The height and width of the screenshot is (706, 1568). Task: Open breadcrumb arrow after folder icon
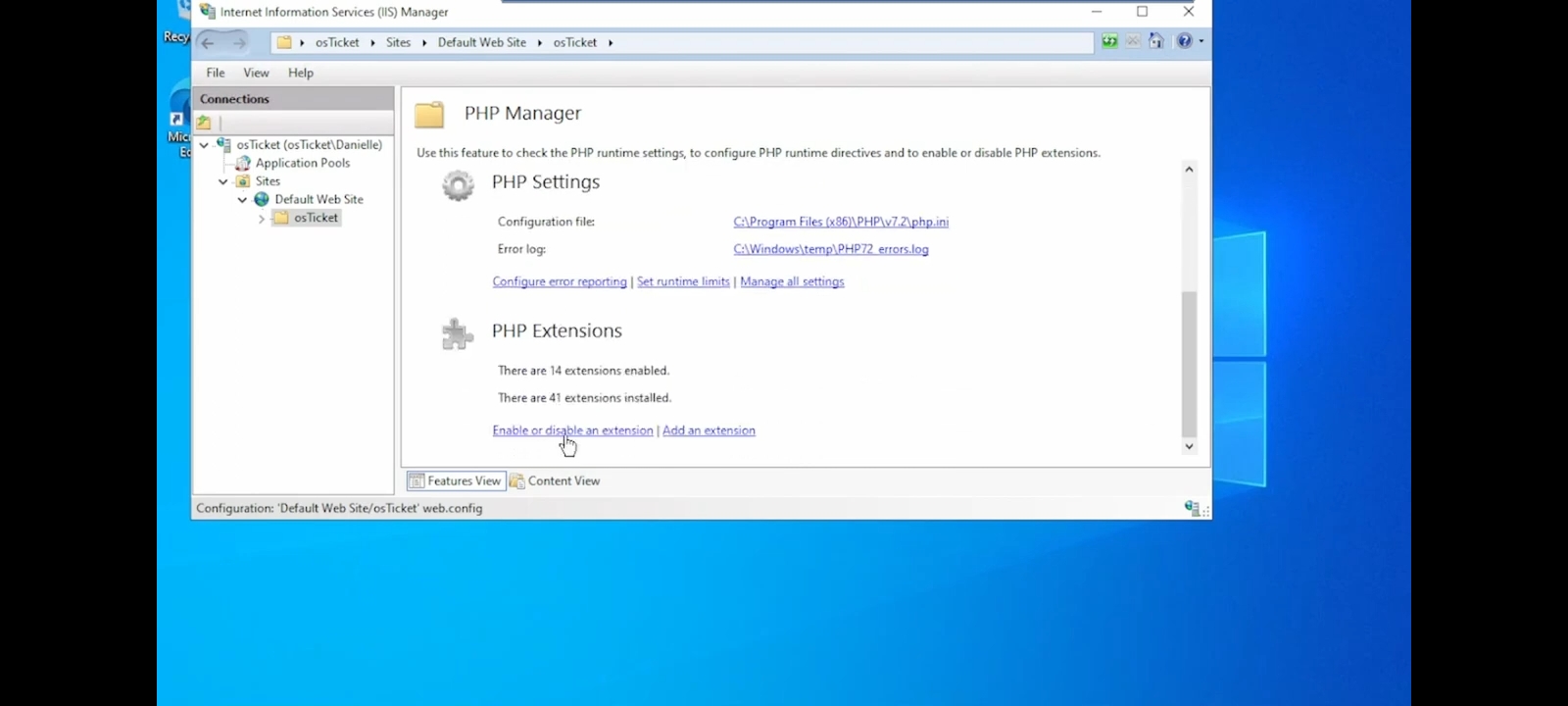pos(302,43)
